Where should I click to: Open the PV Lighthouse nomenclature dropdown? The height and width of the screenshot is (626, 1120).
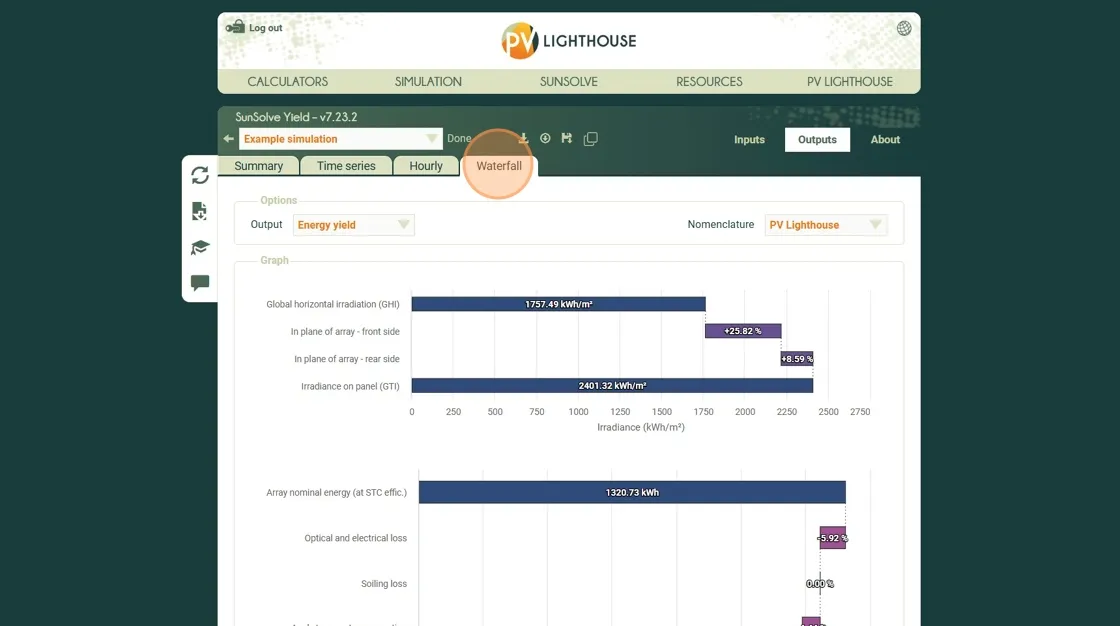pos(826,225)
